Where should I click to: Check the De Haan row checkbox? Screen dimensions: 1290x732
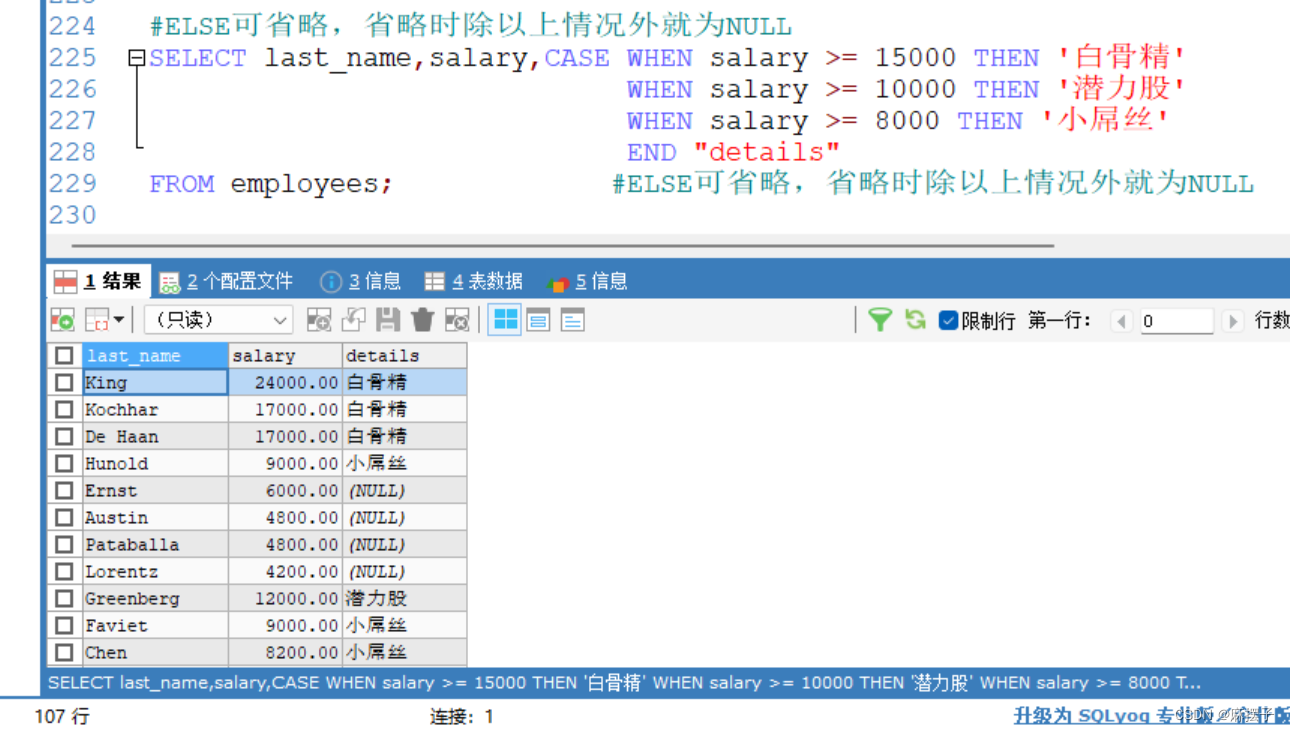click(65, 436)
